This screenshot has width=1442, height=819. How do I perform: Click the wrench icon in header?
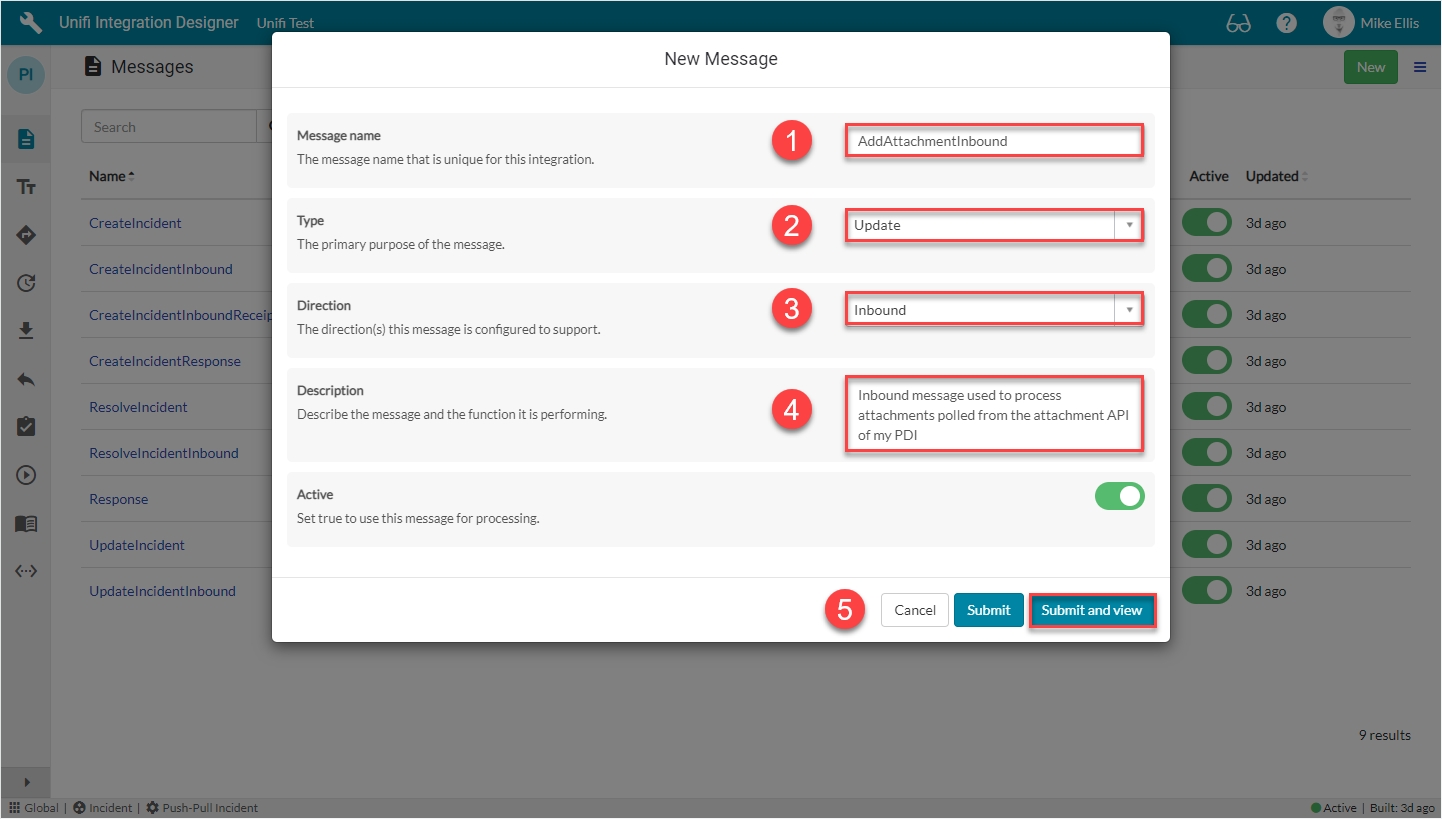tap(30, 22)
